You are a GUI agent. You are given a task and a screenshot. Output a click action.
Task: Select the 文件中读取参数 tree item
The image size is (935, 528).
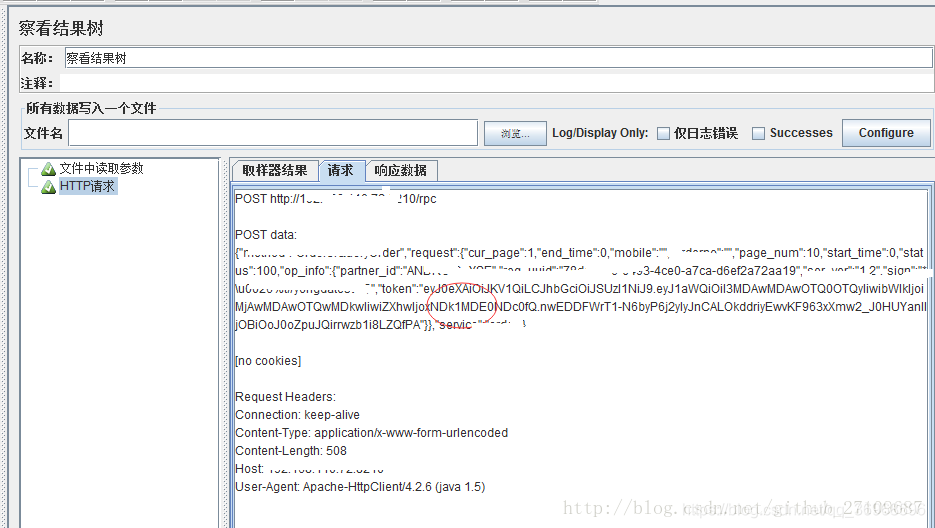[101, 169]
